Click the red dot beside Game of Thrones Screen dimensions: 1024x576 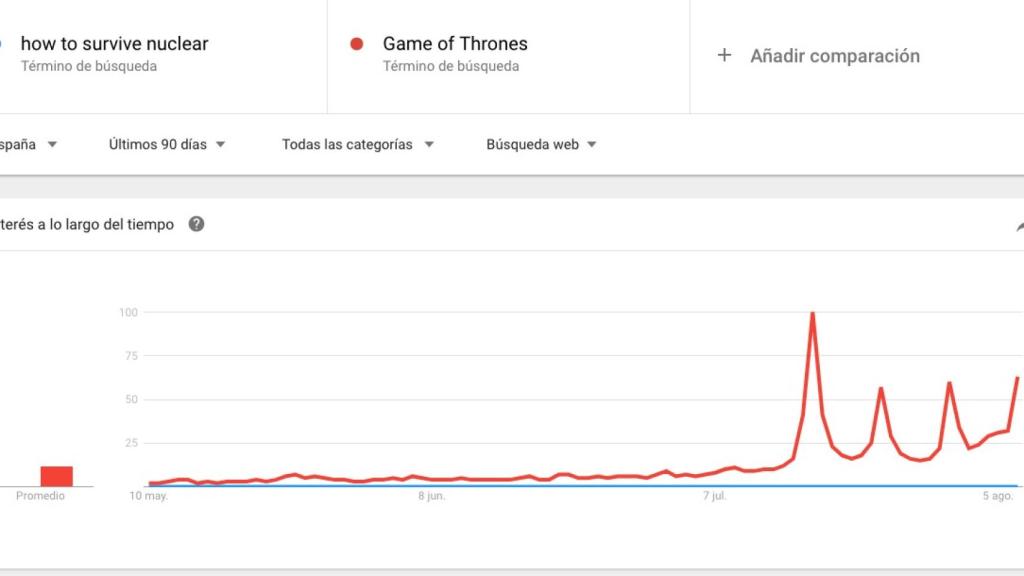tap(356, 44)
